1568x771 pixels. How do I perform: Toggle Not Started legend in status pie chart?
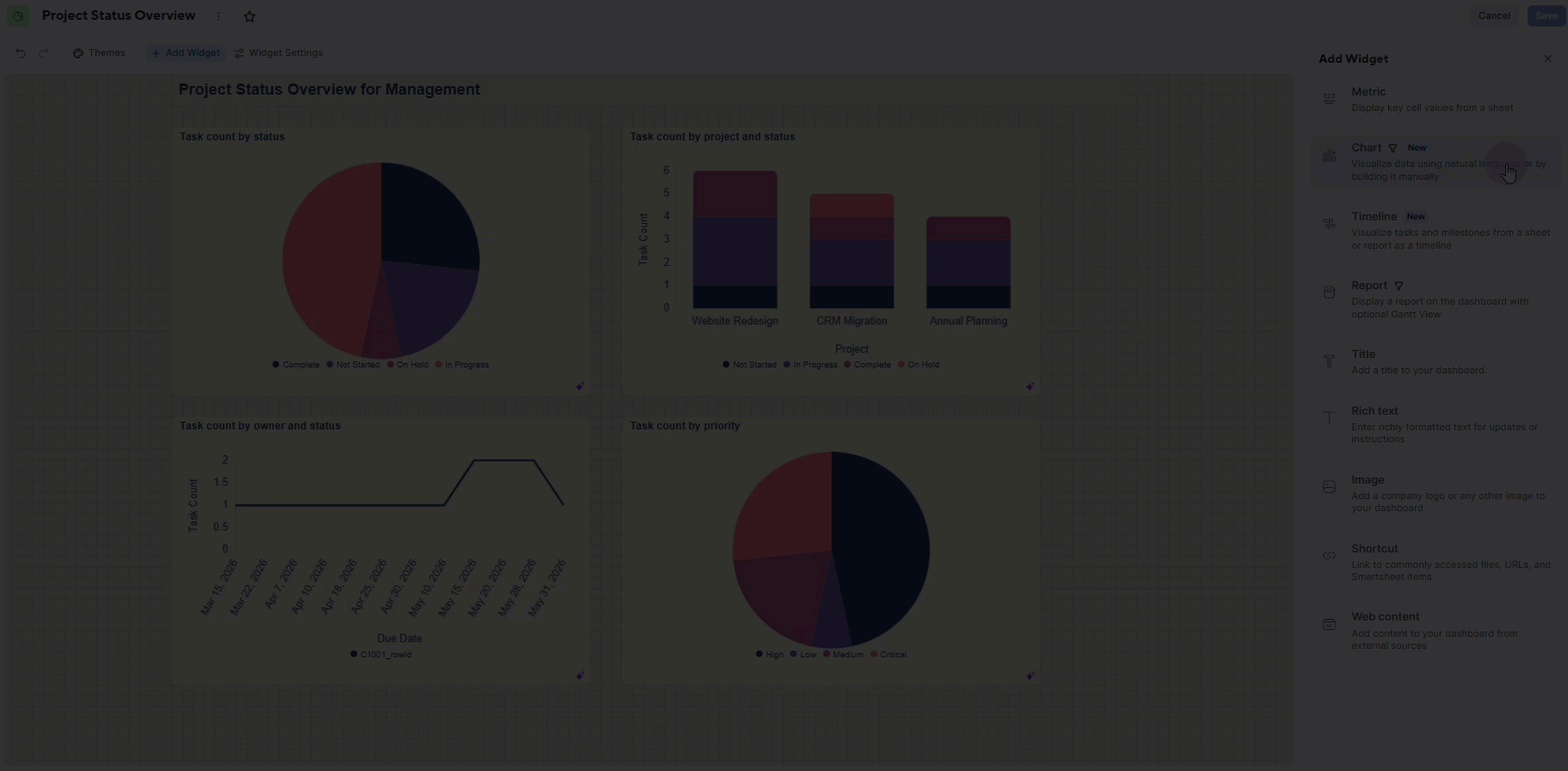coord(353,365)
